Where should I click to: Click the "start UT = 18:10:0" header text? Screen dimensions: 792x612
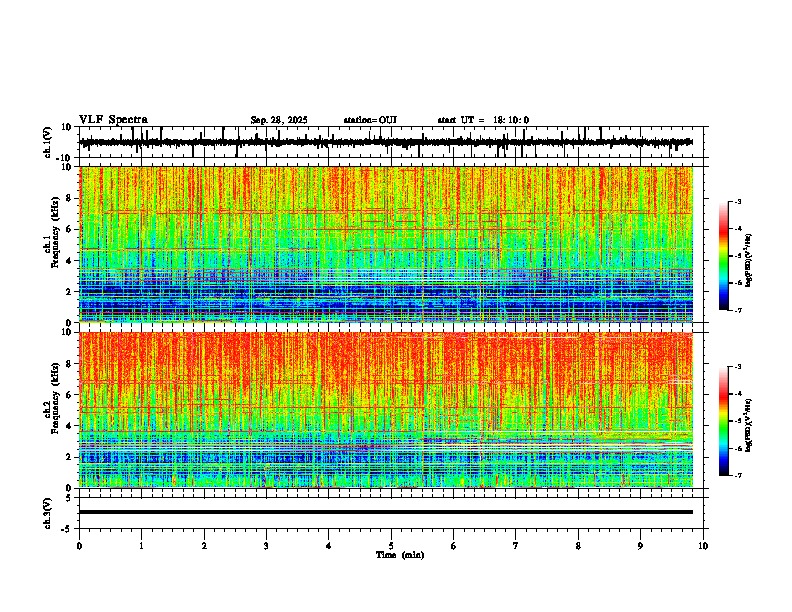[x=483, y=120]
